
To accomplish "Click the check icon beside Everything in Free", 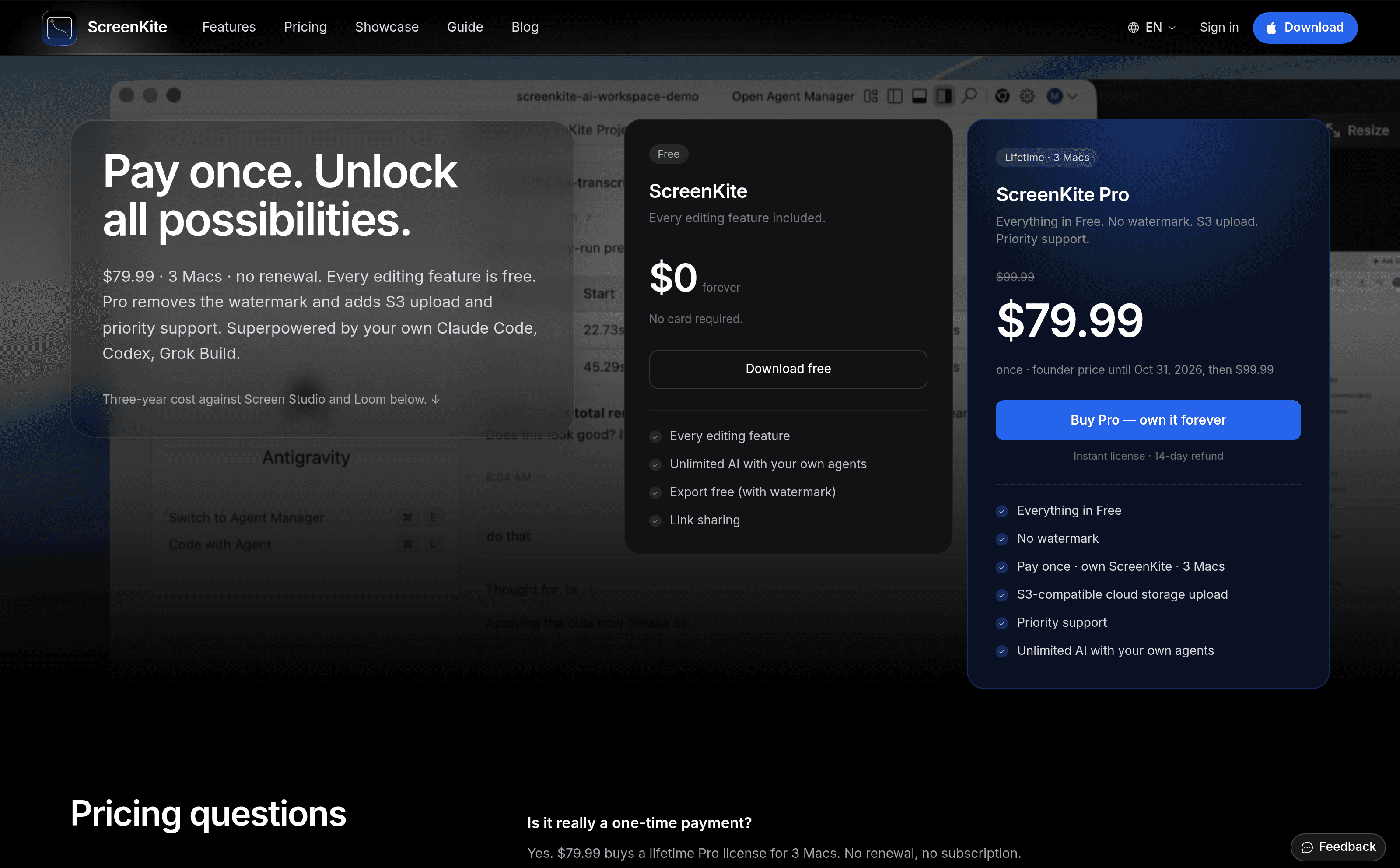I will (x=1002, y=511).
